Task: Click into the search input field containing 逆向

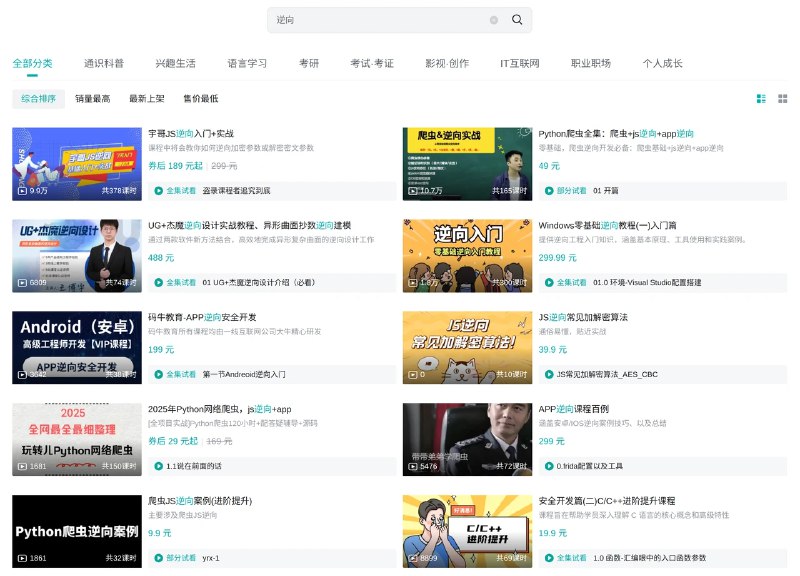Action: click(x=380, y=20)
